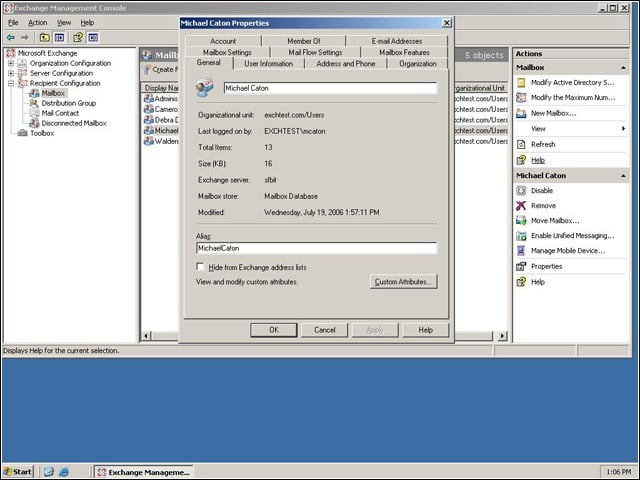The image size is (640, 480).
Task: Switch to the User Information tab
Action: click(269, 64)
